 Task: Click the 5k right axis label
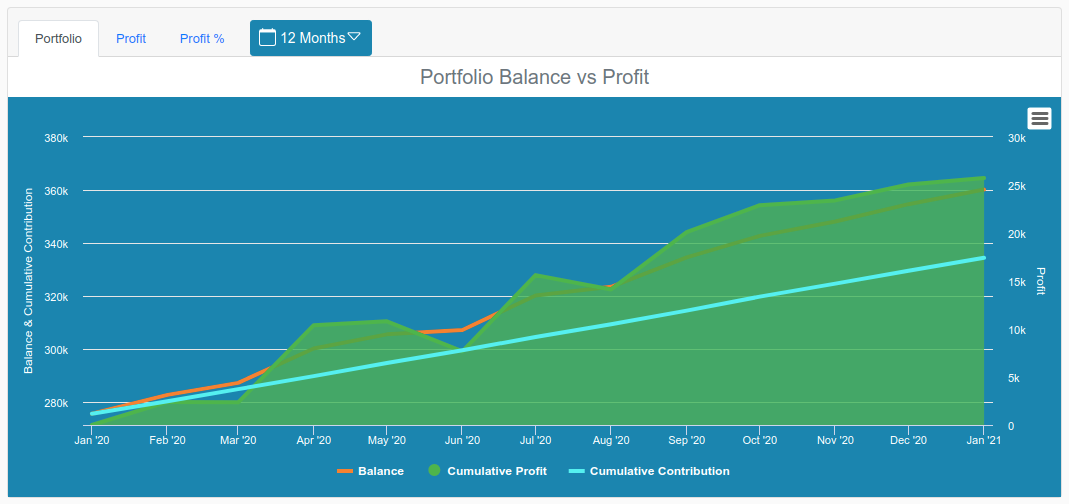(1014, 379)
